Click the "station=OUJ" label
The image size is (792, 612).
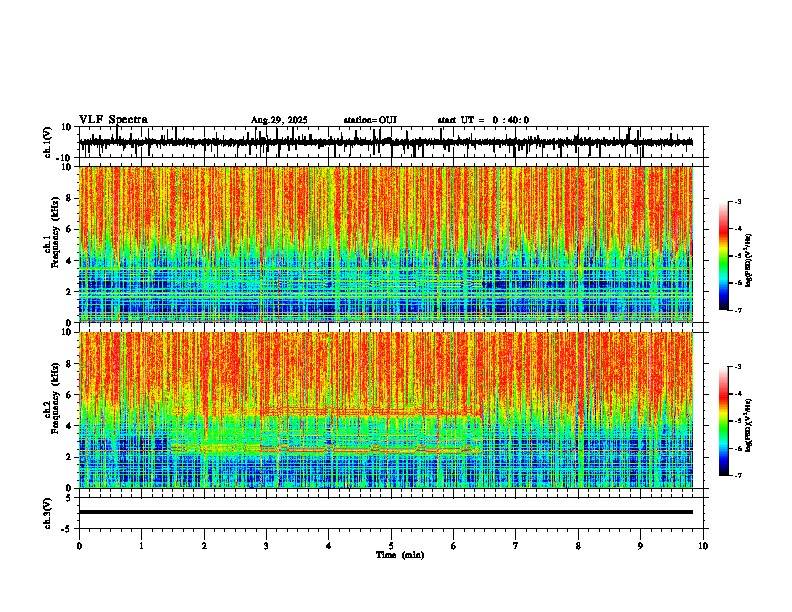point(370,120)
